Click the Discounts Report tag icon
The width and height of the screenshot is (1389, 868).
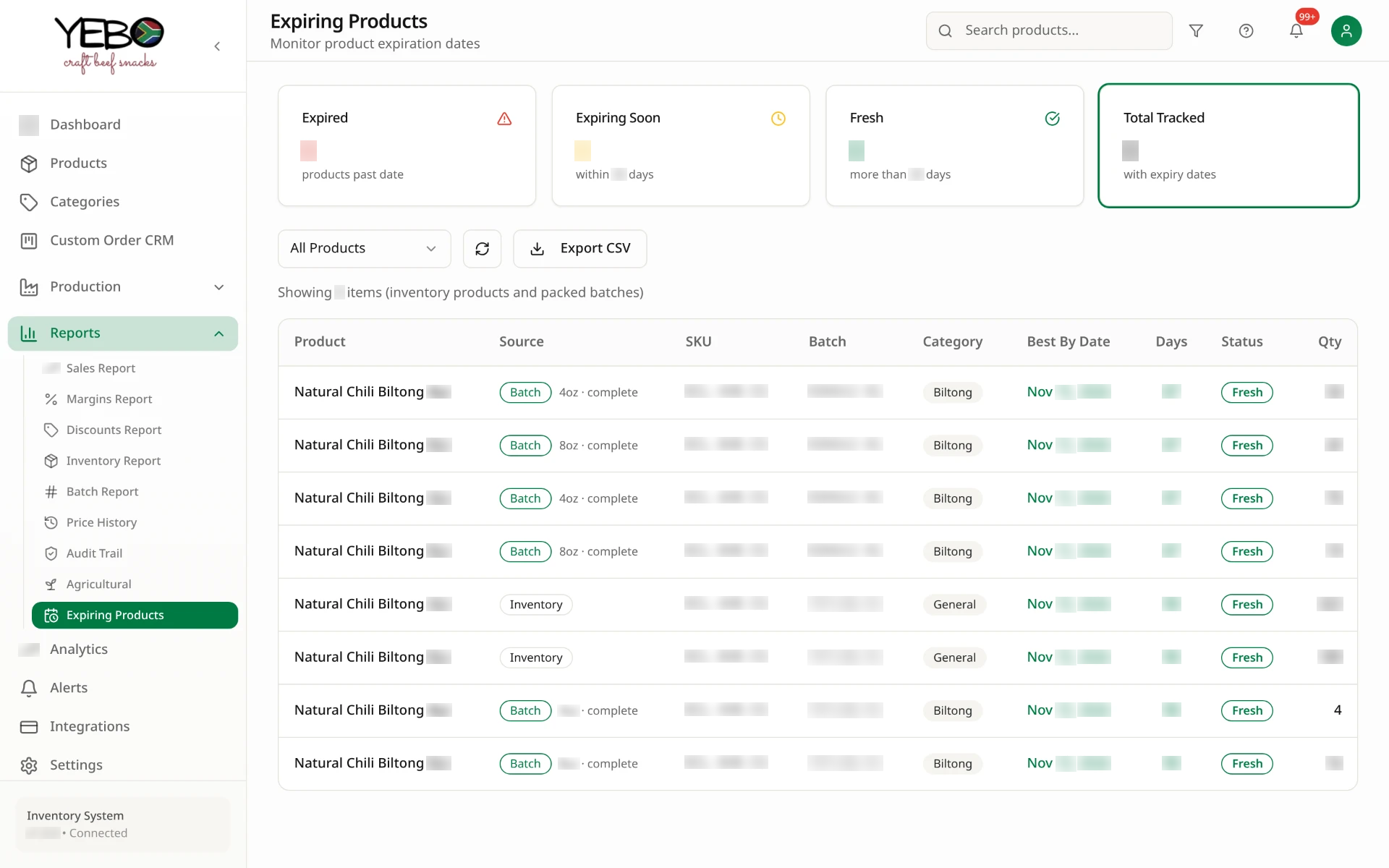(51, 430)
